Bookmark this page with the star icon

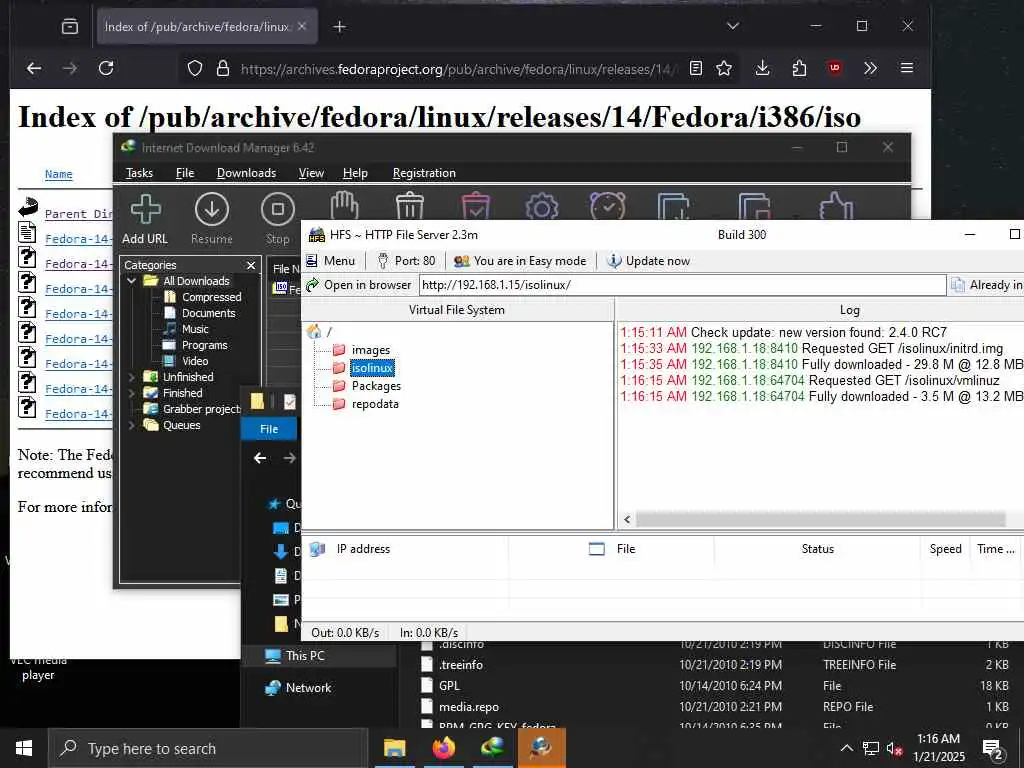(x=724, y=68)
